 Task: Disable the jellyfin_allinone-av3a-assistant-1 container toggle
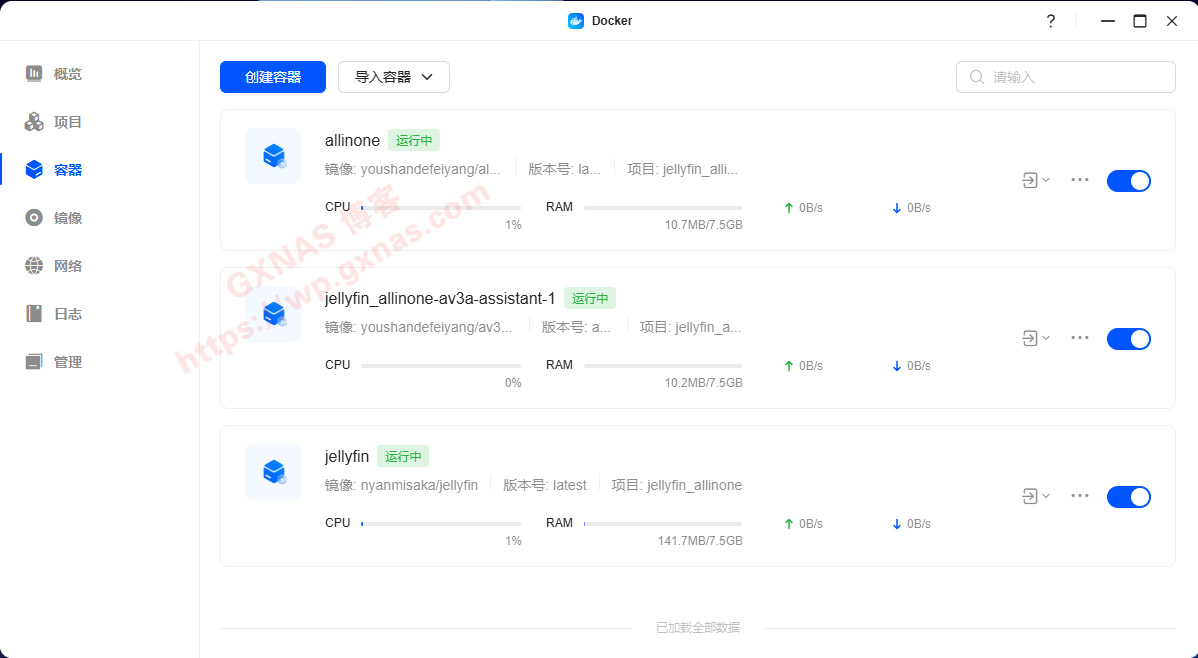1128,339
